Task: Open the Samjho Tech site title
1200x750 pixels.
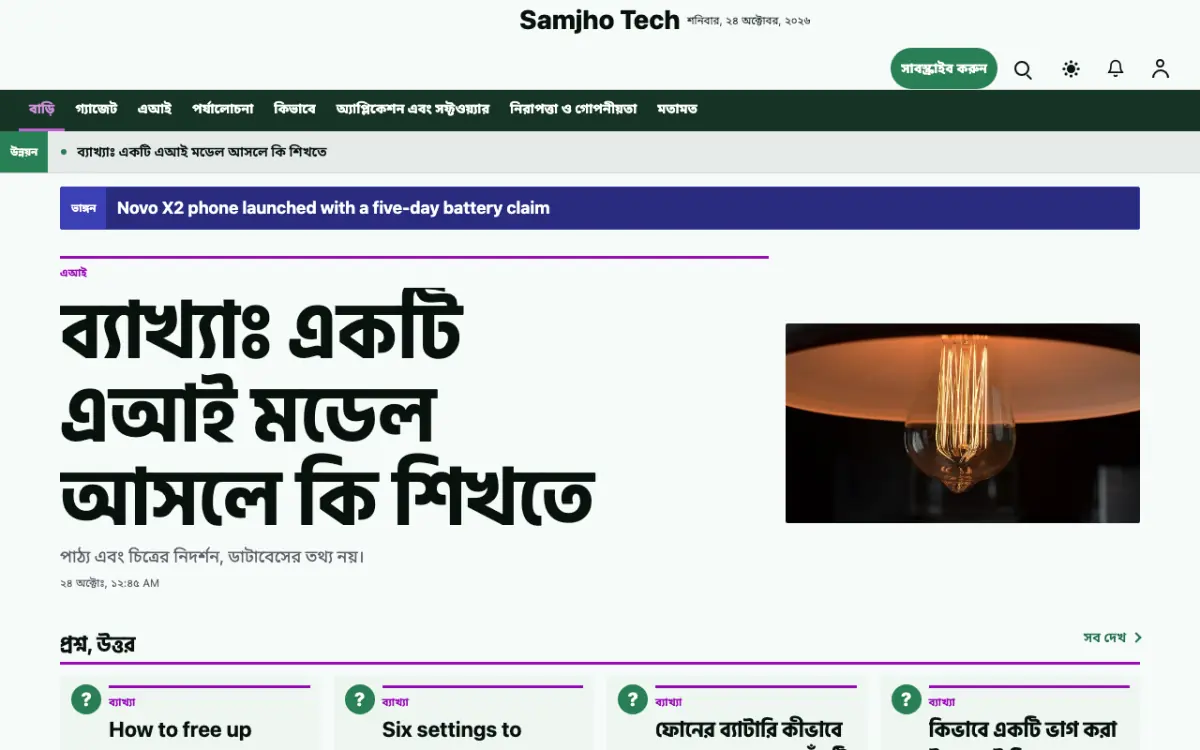Action: [599, 20]
